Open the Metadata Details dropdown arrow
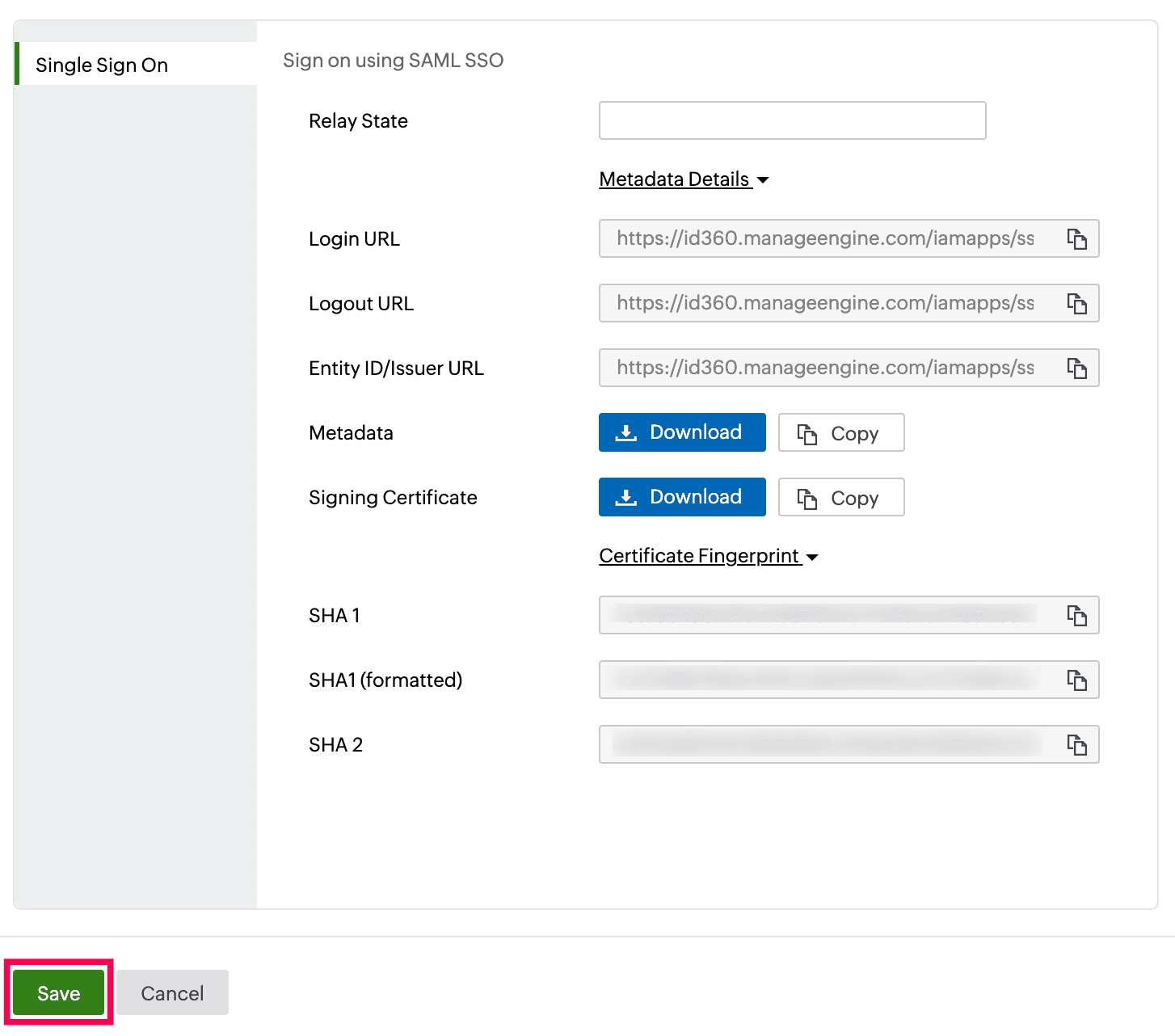Viewport: 1175px width, 1036px height. coord(763,179)
